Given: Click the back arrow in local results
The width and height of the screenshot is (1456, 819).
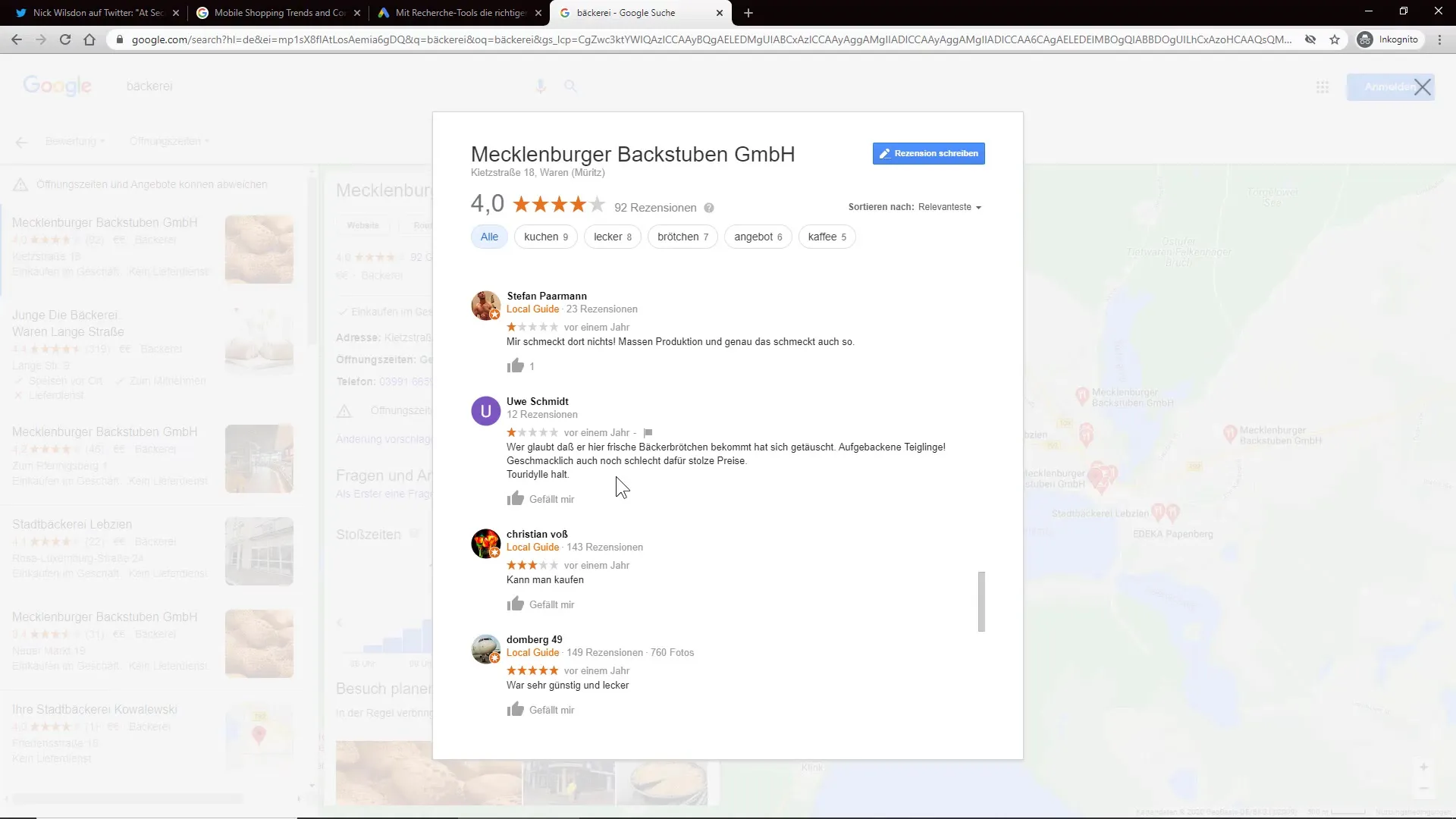Looking at the screenshot, I should click(21, 142).
